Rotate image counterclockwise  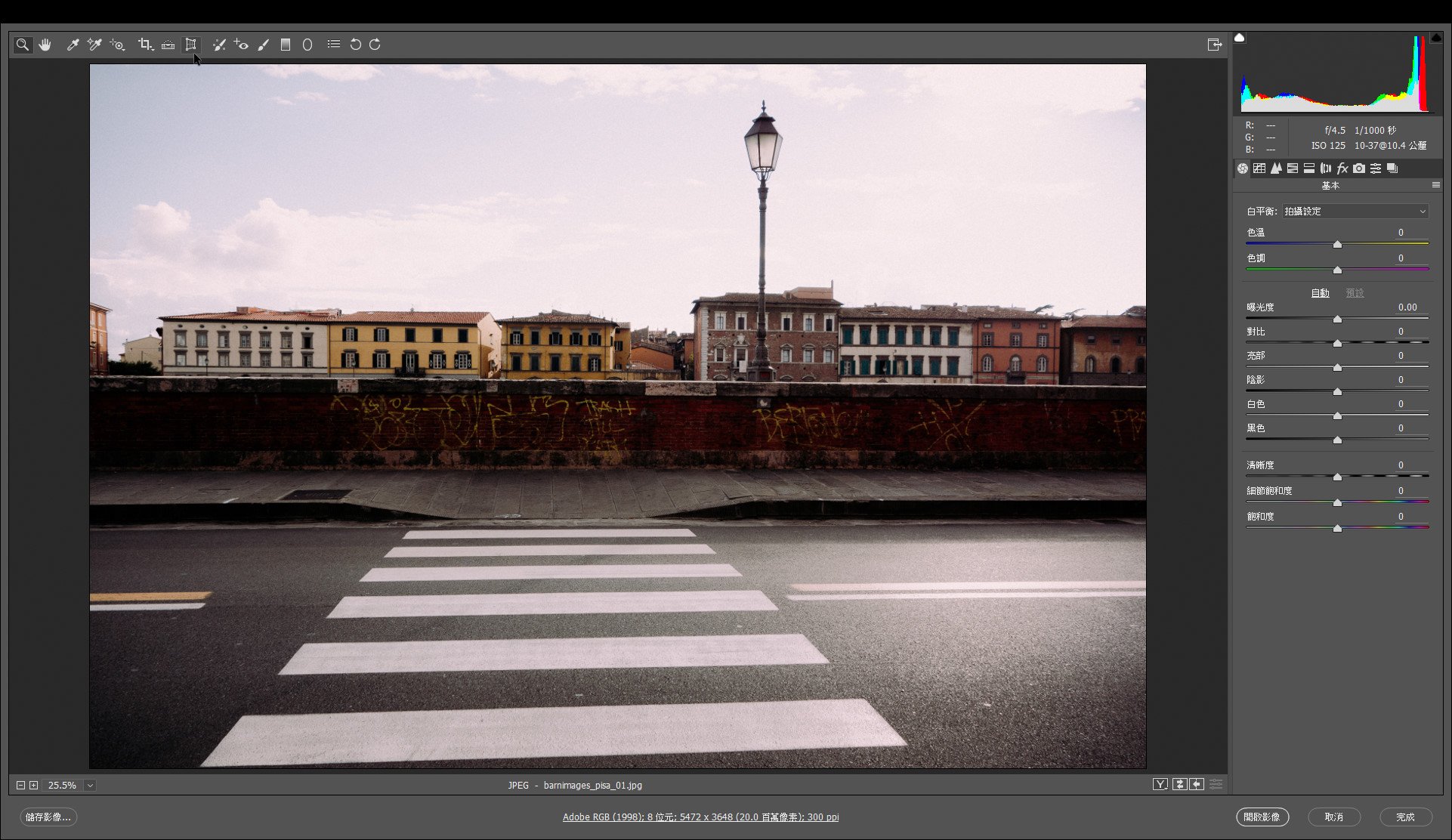coord(355,45)
